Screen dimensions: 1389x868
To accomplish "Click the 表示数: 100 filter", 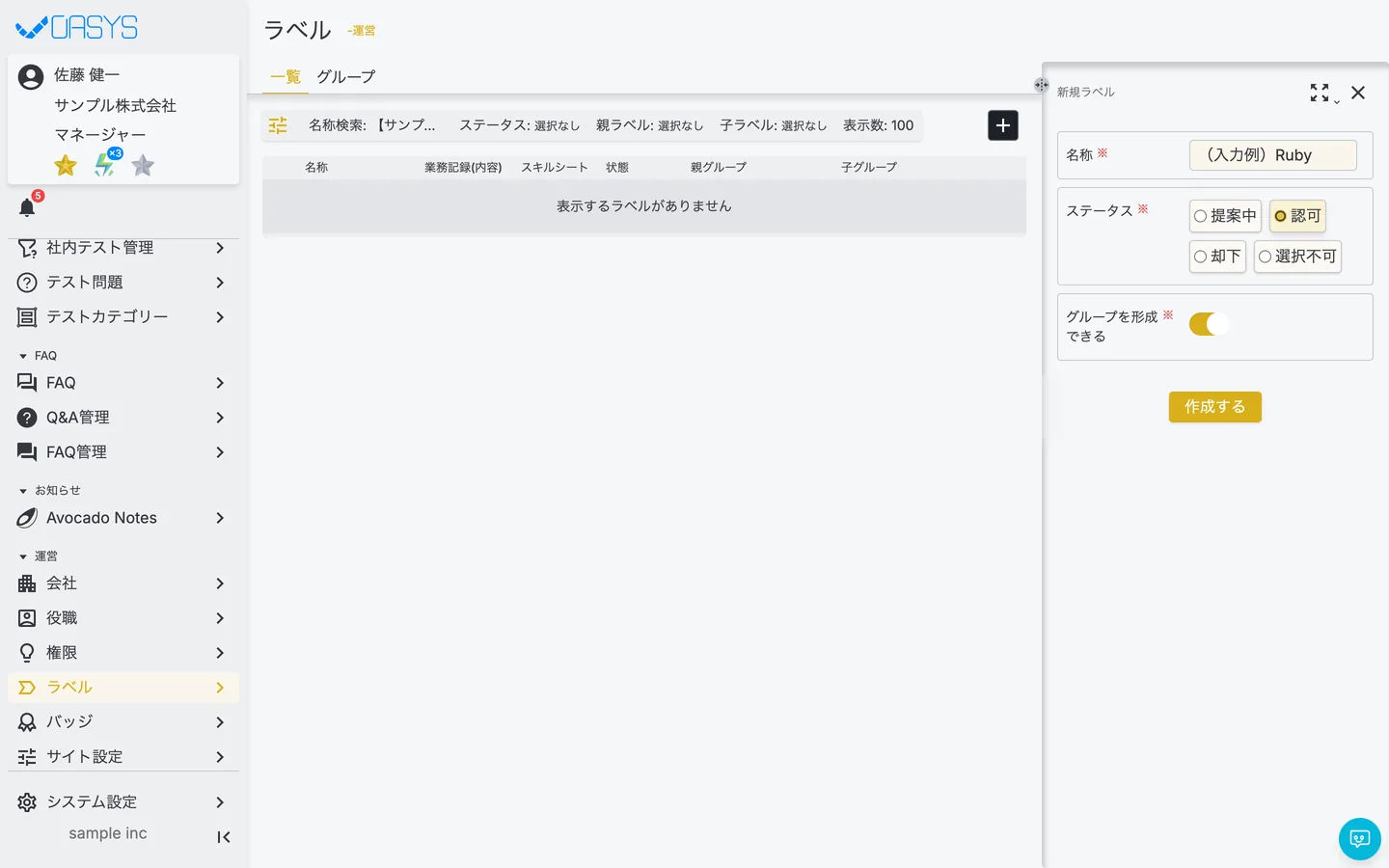I will coord(878,125).
